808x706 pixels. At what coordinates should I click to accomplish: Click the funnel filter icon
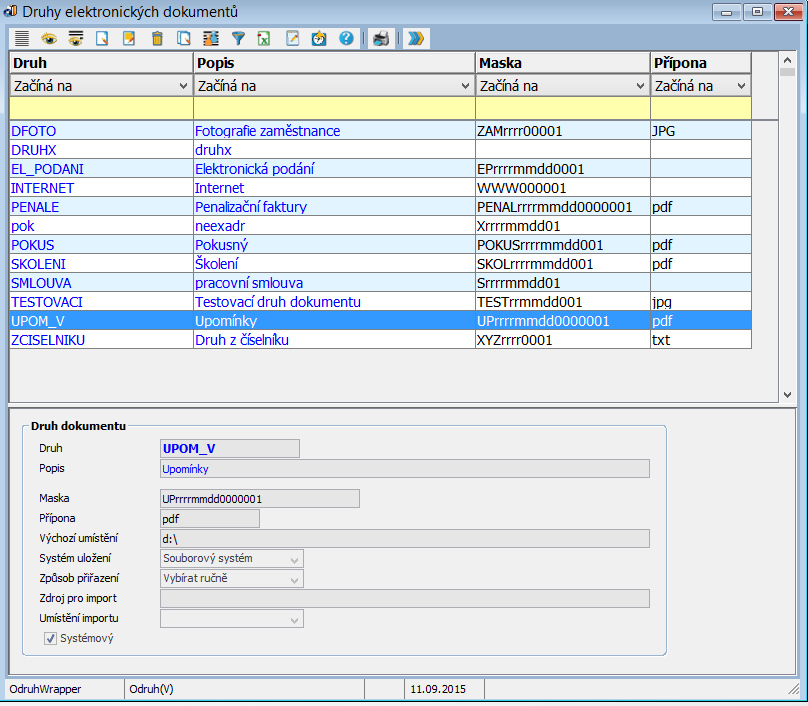[x=238, y=38]
